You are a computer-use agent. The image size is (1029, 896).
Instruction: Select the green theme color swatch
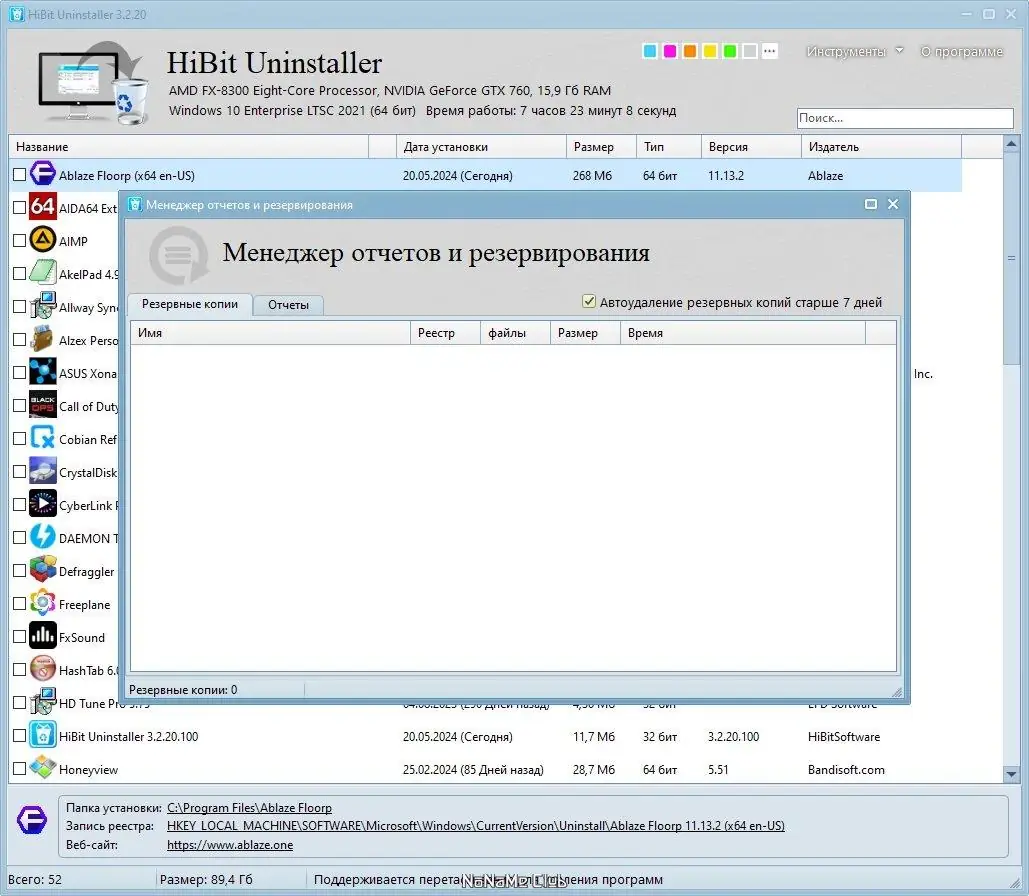tap(729, 51)
